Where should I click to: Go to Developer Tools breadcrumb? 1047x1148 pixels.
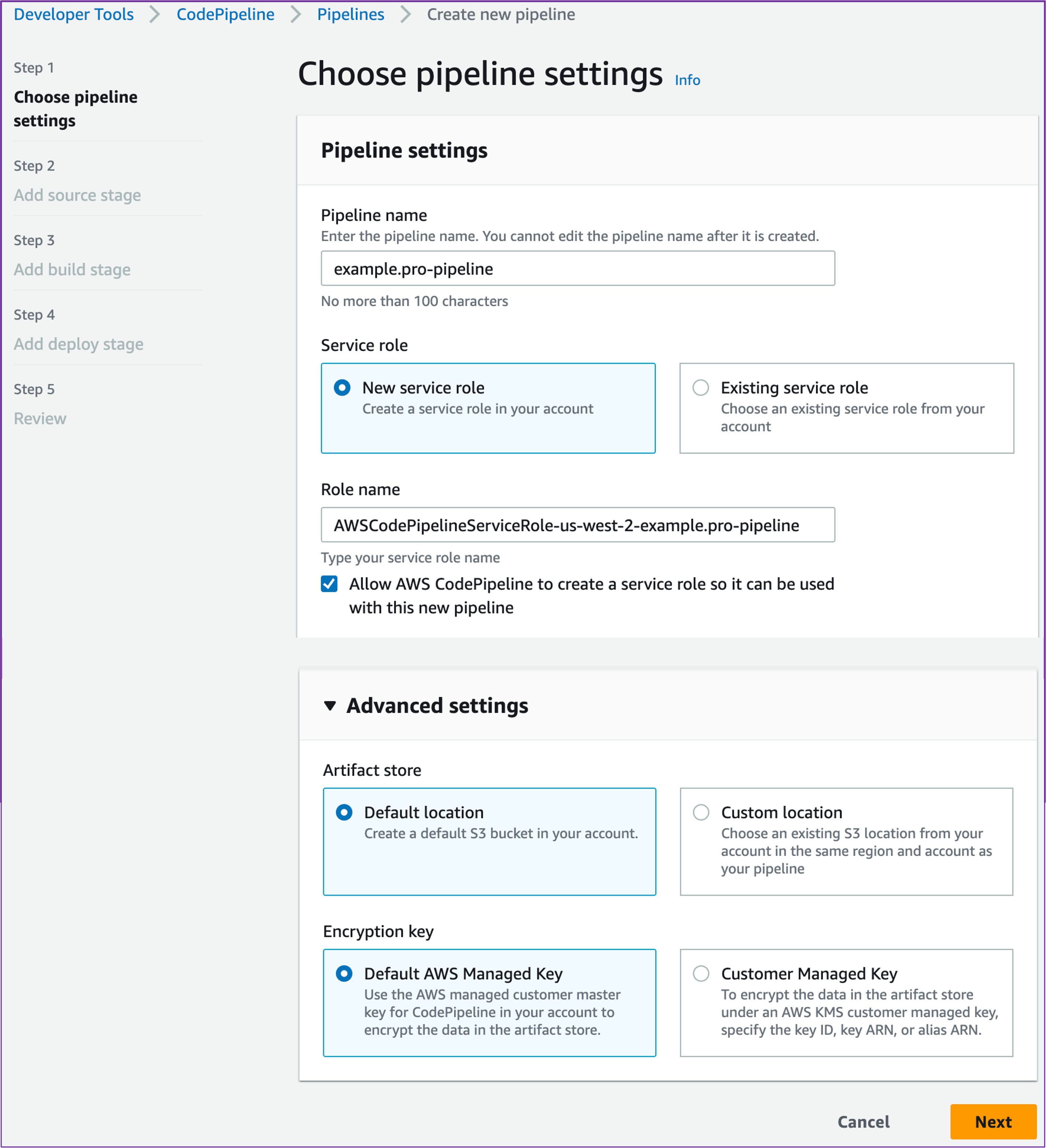click(74, 14)
